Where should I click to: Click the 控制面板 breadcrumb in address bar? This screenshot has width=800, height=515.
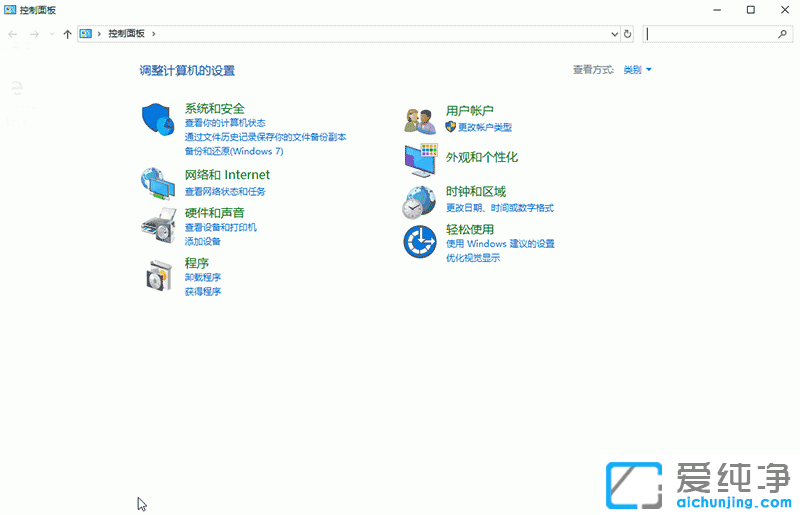click(126, 34)
